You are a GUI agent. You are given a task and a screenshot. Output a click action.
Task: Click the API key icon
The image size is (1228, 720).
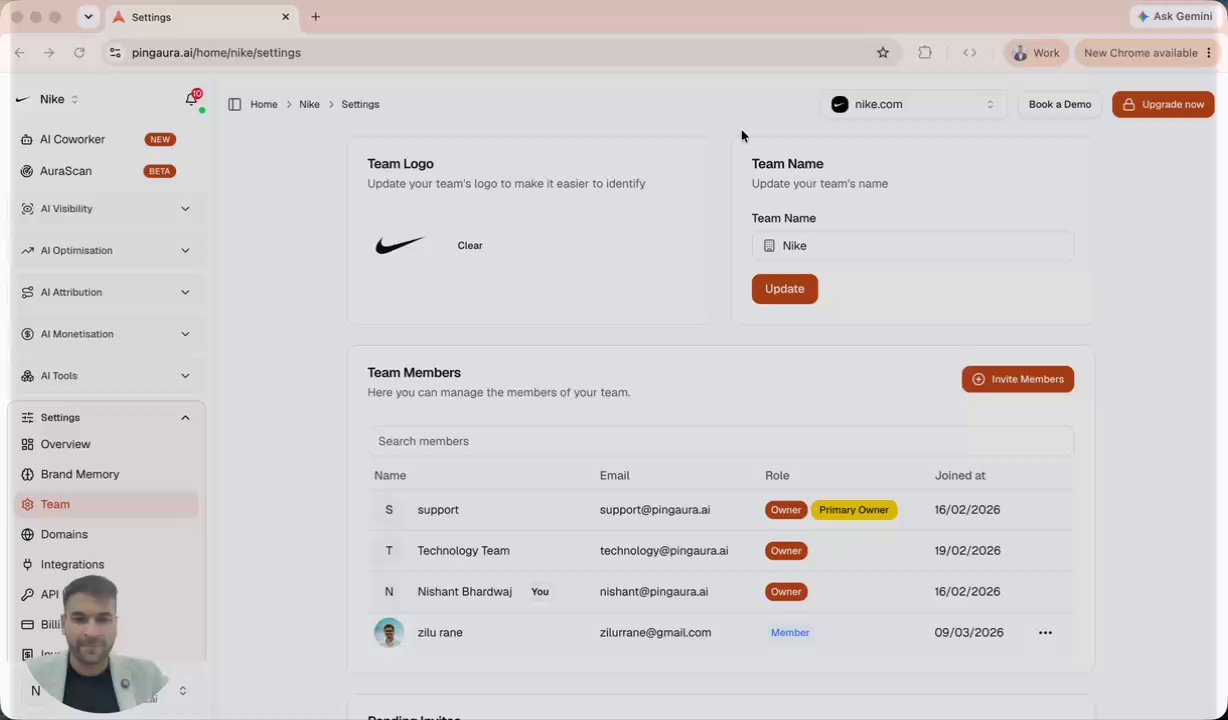click(x=27, y=594)
